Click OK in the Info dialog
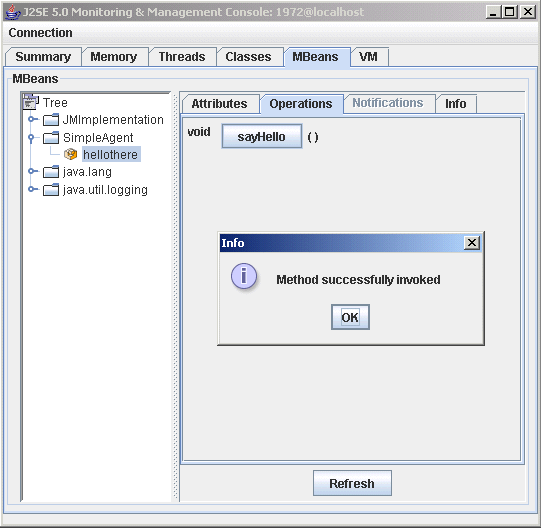Image resolution: width=541 pixels, height=528 pixels. point(350,317)
